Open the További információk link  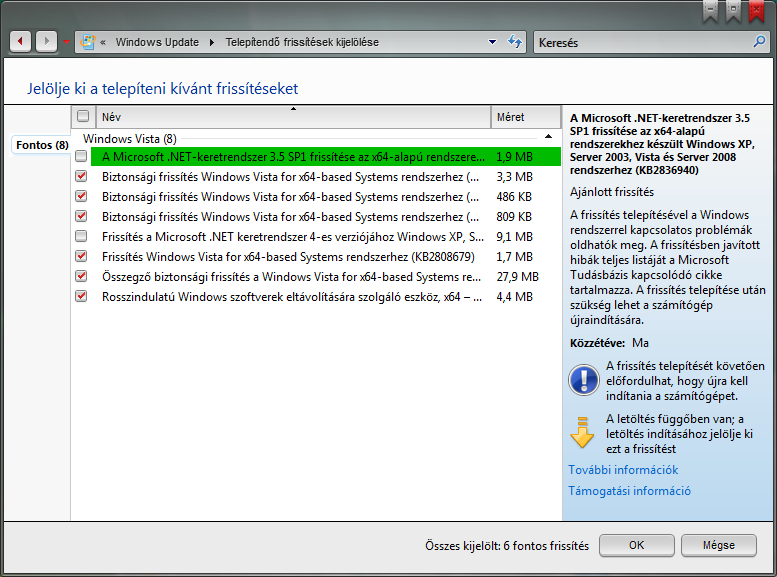[623, 469]
